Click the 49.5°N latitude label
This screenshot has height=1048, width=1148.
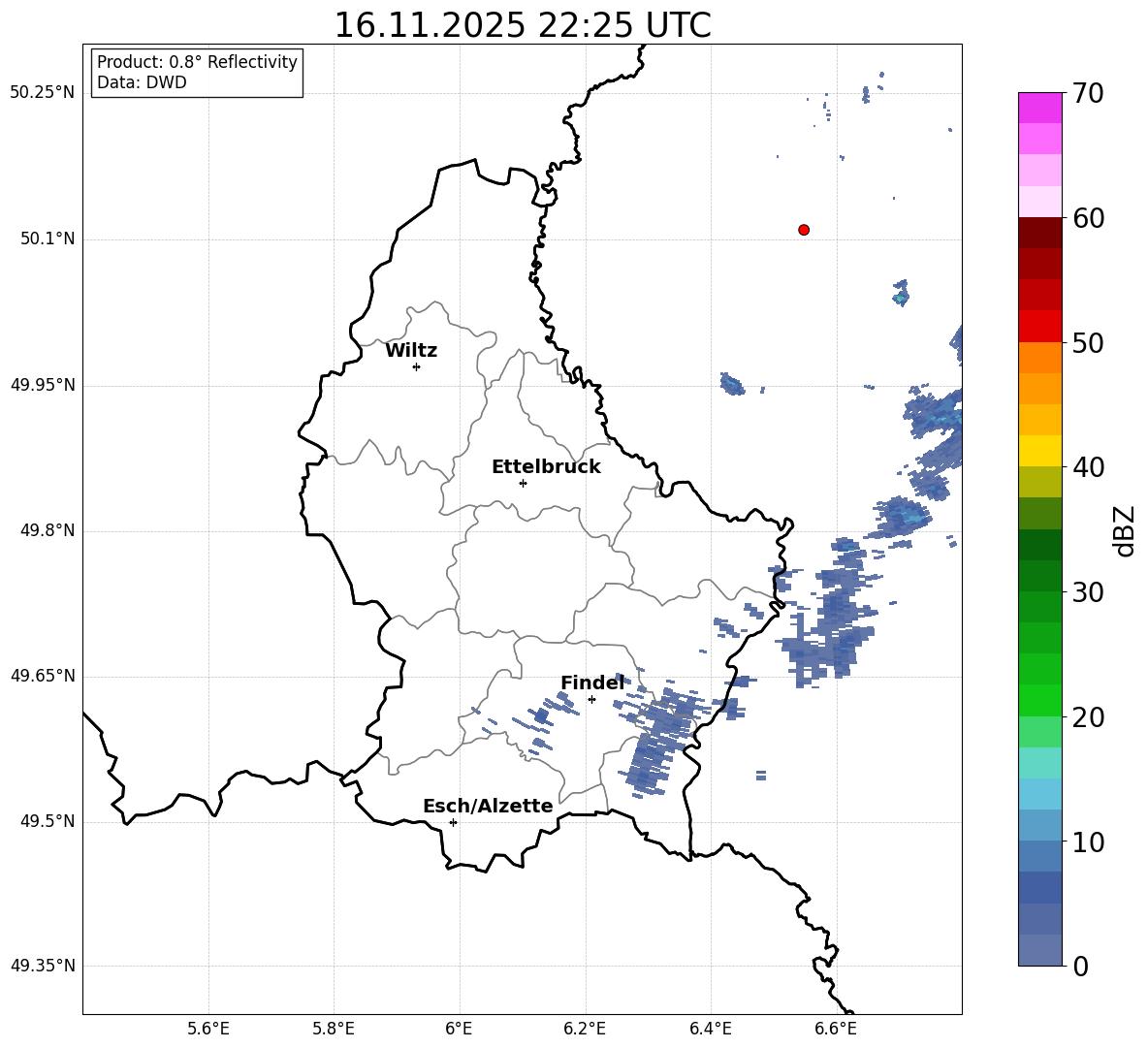tap(48, 821)
